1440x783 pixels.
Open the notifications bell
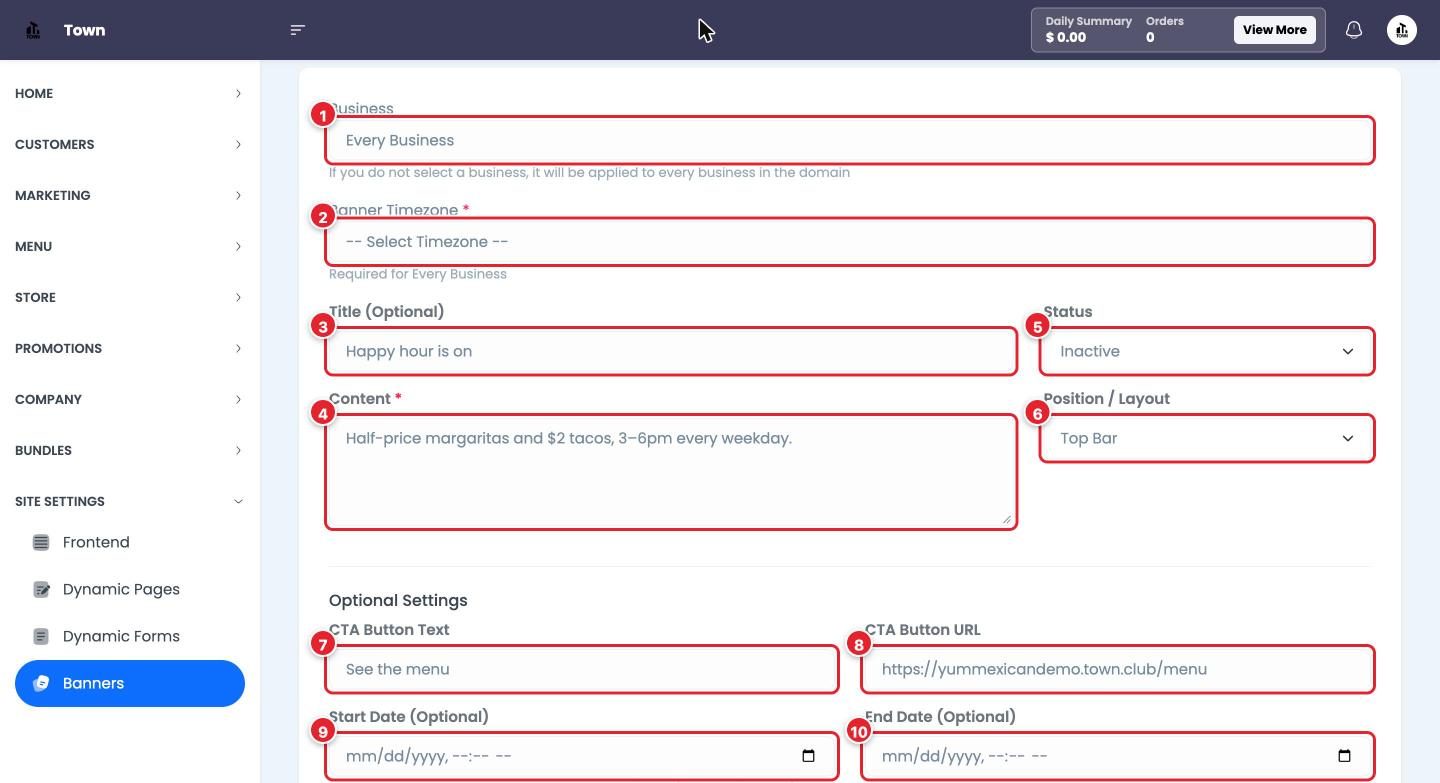1354,30
